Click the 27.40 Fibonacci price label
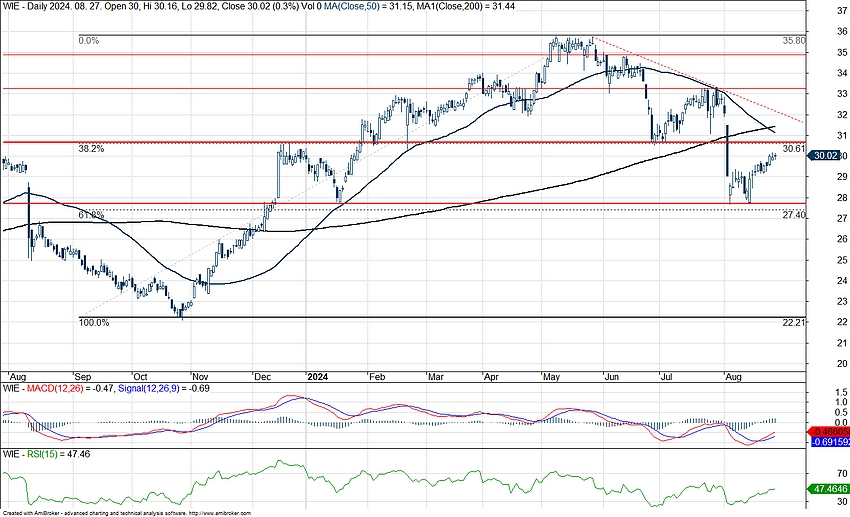Viewport: 850px width, 517px height. pos(793,215)
